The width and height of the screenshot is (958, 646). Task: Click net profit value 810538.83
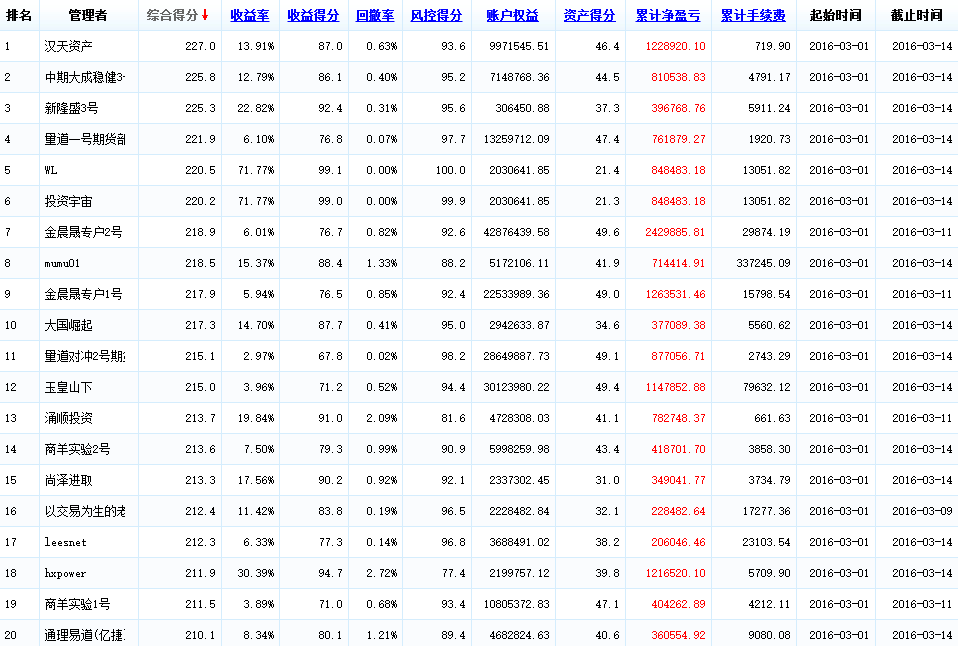678,78
